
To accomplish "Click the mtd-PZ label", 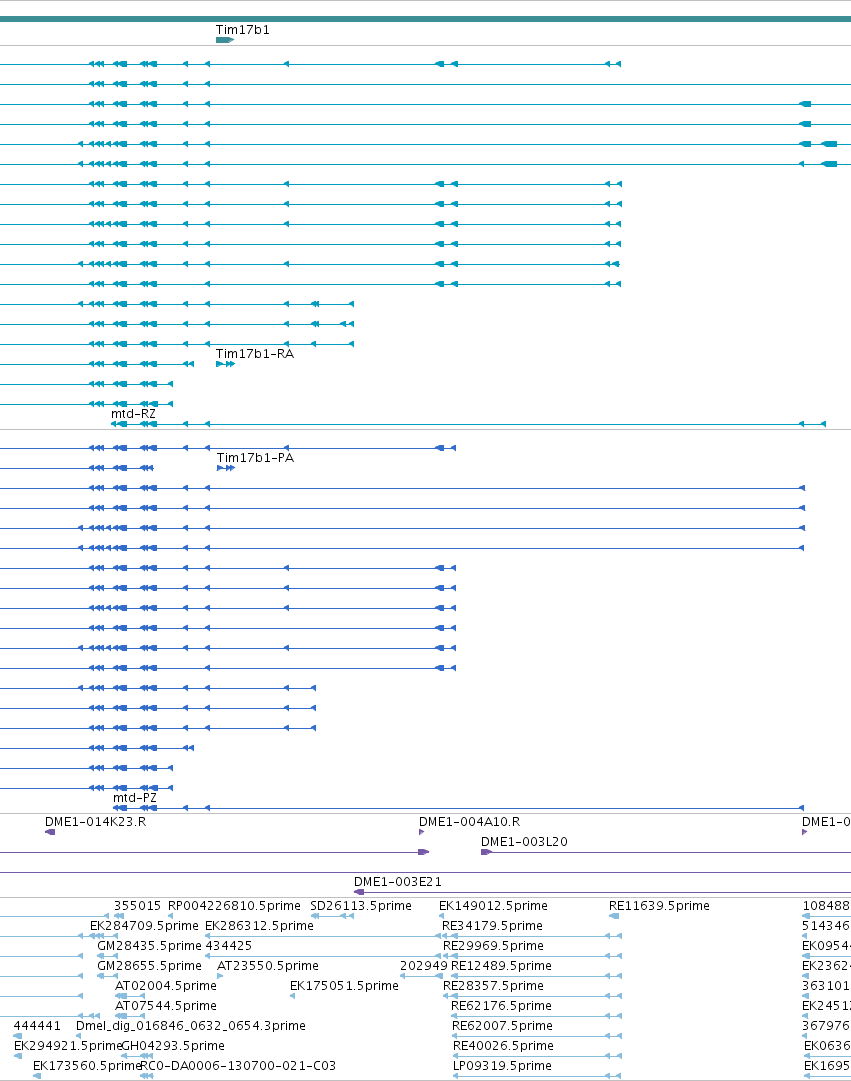I will click(x=134, y=798).
